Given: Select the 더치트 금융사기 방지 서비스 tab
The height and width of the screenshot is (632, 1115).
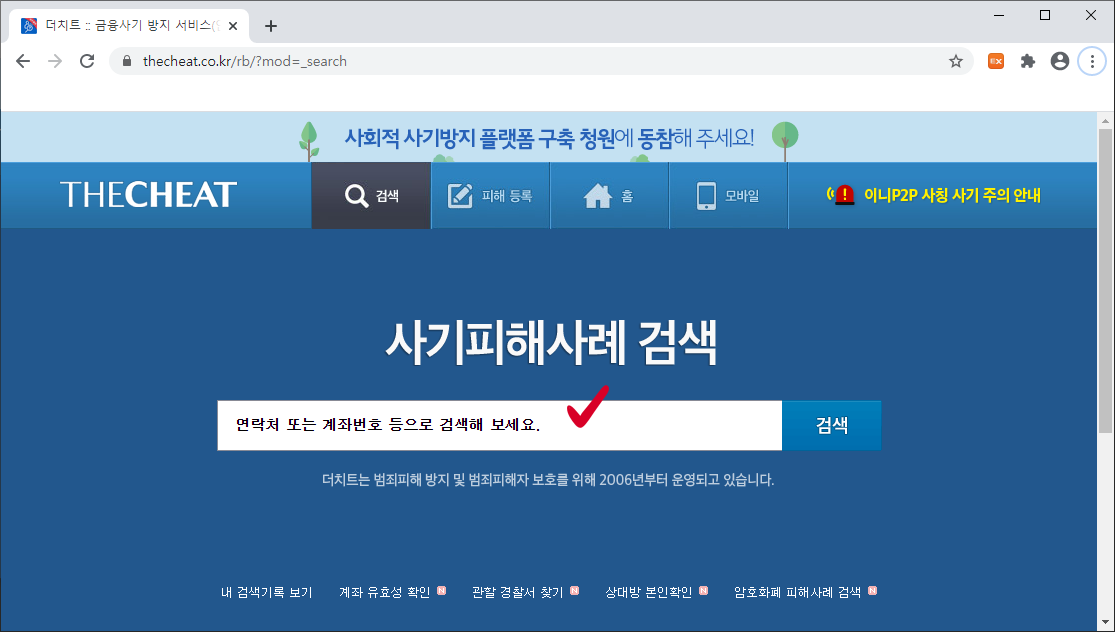Looking at the screenshot, I should 129,26.
